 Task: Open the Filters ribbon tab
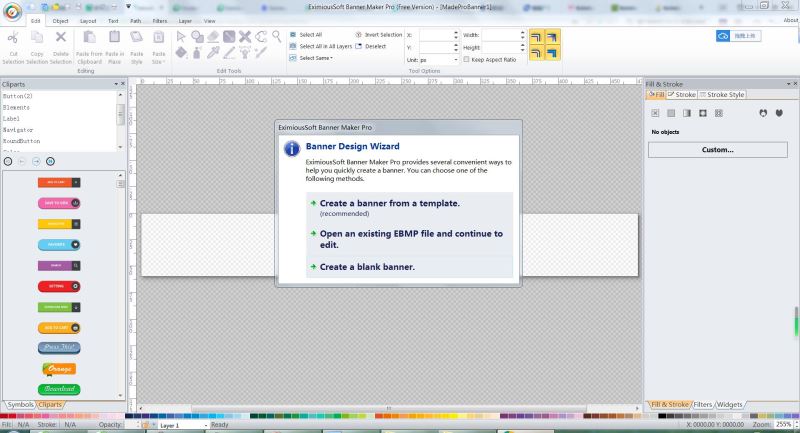pyautogui.click(x=160, y=21)
